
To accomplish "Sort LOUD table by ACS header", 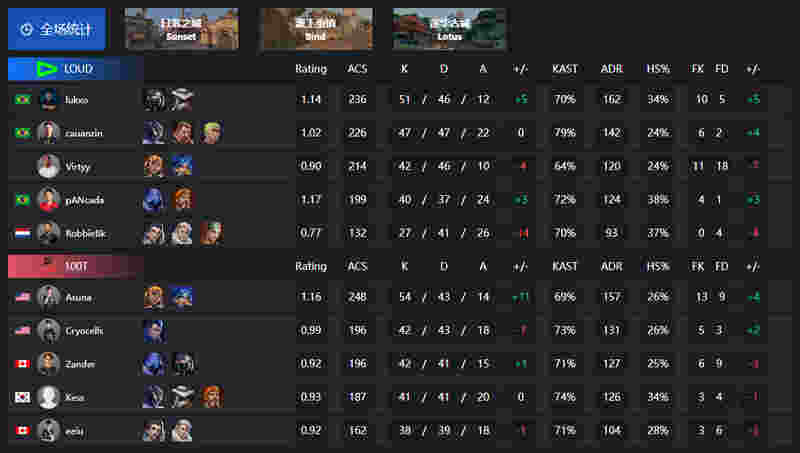I will pos(357,69).
